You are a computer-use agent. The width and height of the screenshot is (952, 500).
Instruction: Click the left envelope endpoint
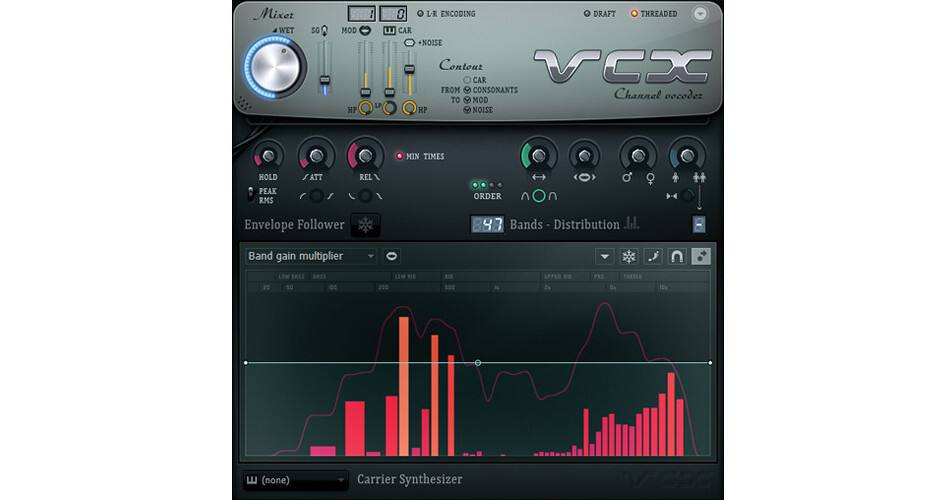245,363
